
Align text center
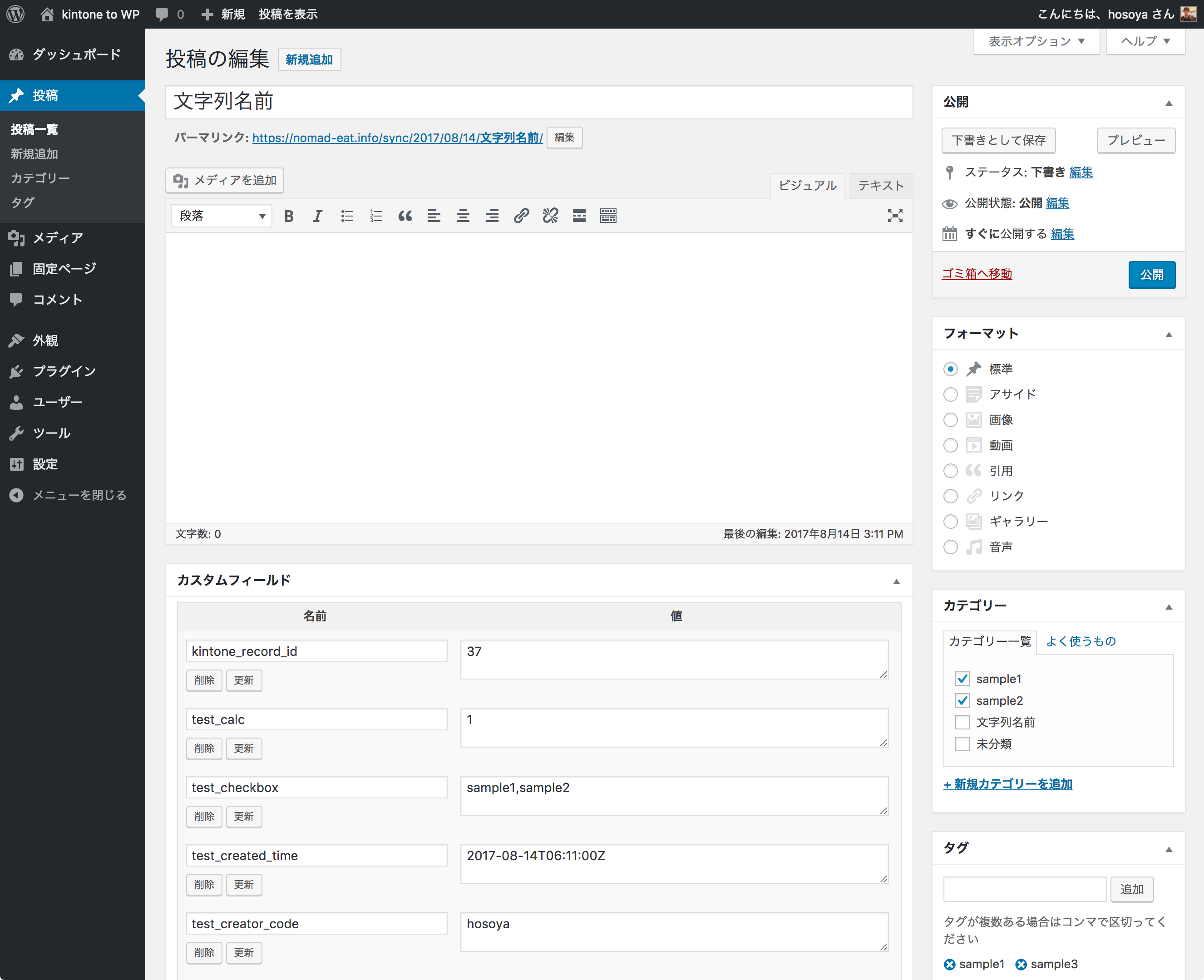[464, 216]
